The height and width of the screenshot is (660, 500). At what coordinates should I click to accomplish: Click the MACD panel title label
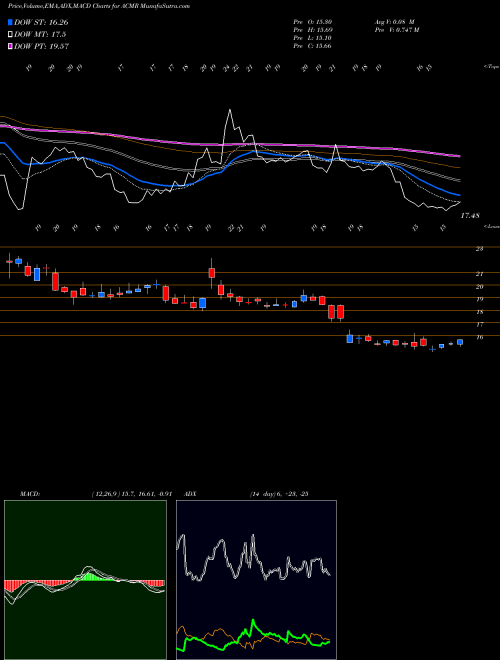pyautogui.click(x=29, y=494)
